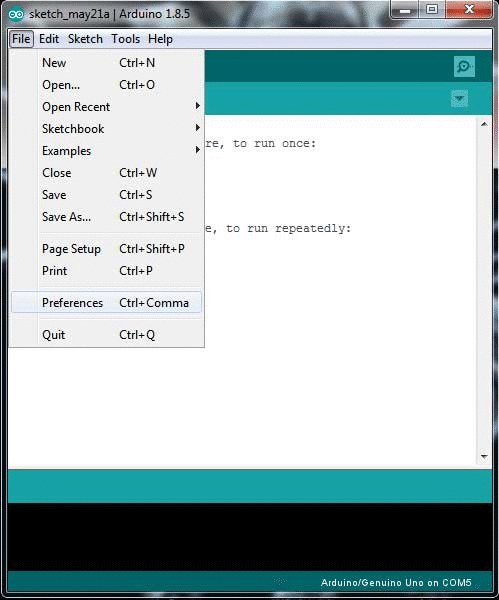This screenshot has height=600, width=499.
Task: Select Save menu entry
Action: pyautogui.click(x=107, y=195)
